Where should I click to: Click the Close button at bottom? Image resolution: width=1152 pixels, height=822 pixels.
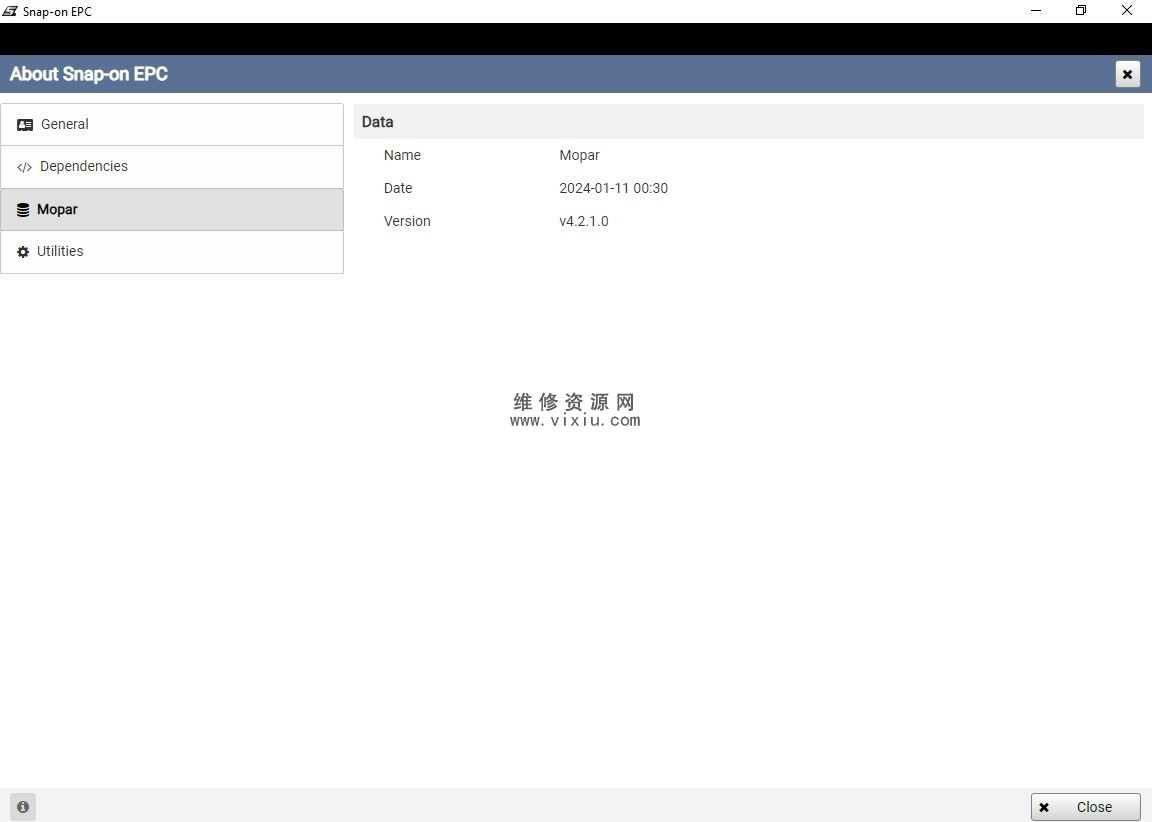[1085, 807]
